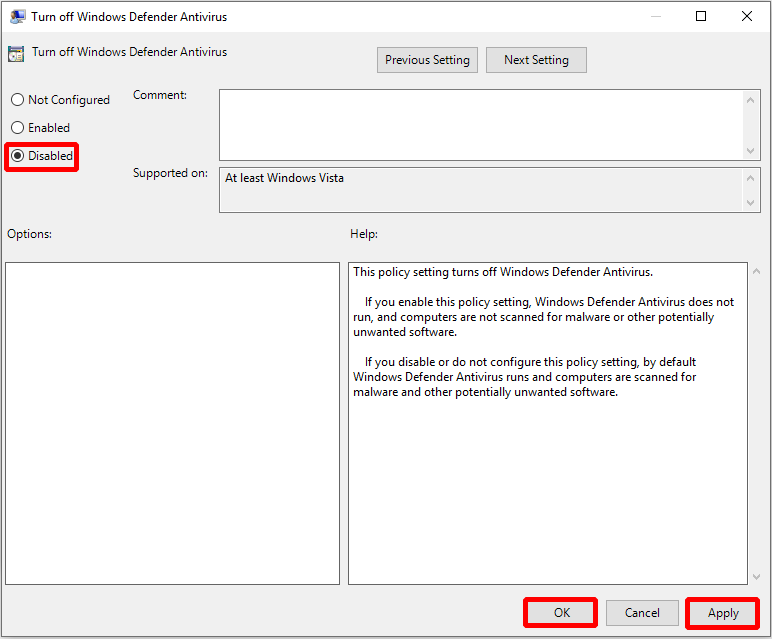Screen dimensions: 772x639
Task: Click the 'If you disable or do not configure' paragraph
Action: coord(524,377)
